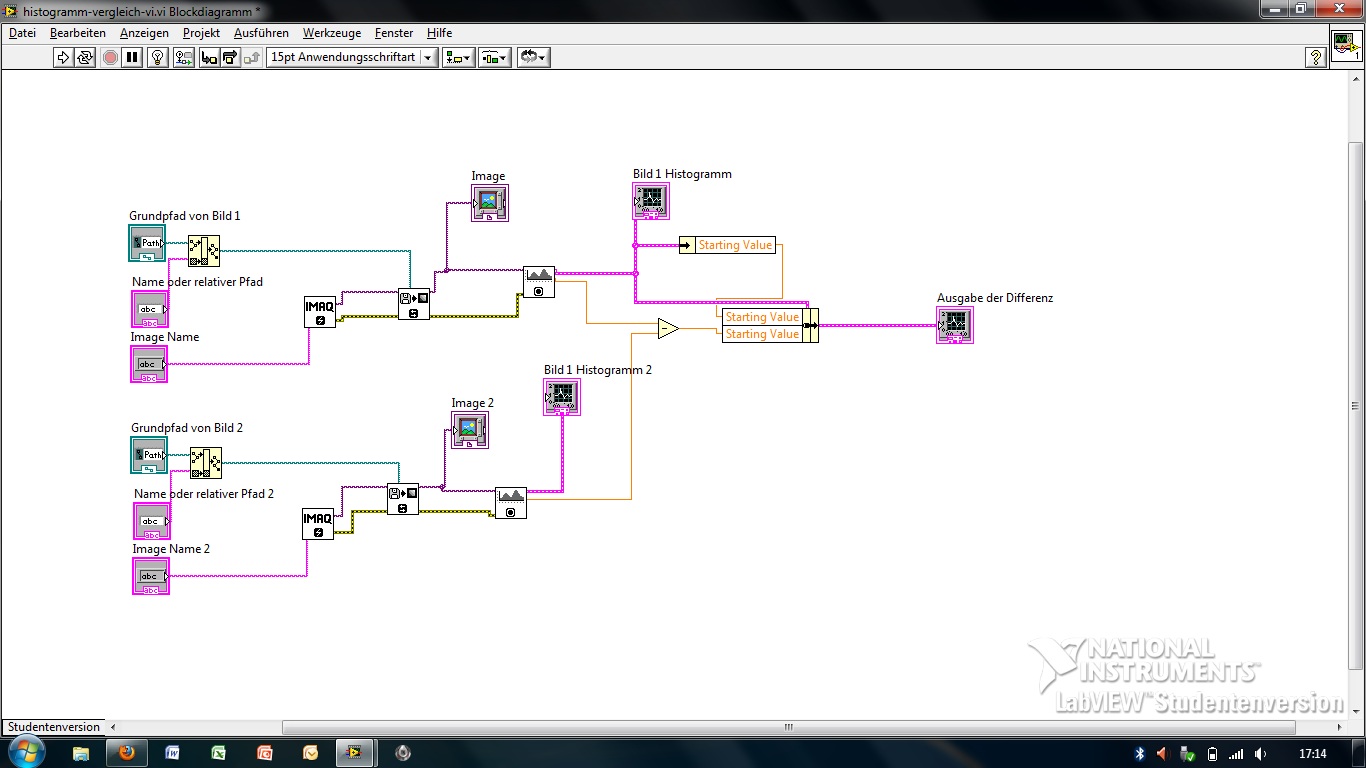The image size is (1366, 768).
Task: Select the Grundpfad von Bild 1 path control
Action: click(x=148, y=243)
